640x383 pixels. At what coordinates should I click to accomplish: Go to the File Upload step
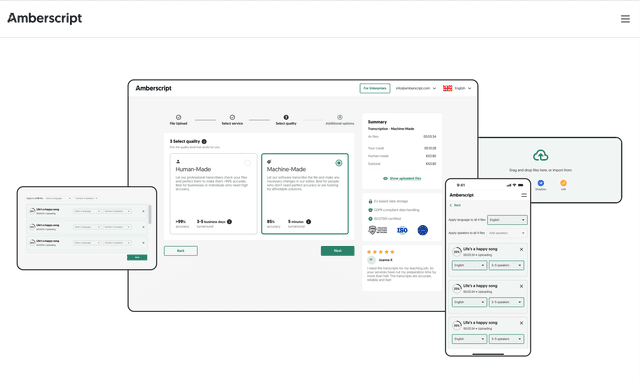pos(178,120)
